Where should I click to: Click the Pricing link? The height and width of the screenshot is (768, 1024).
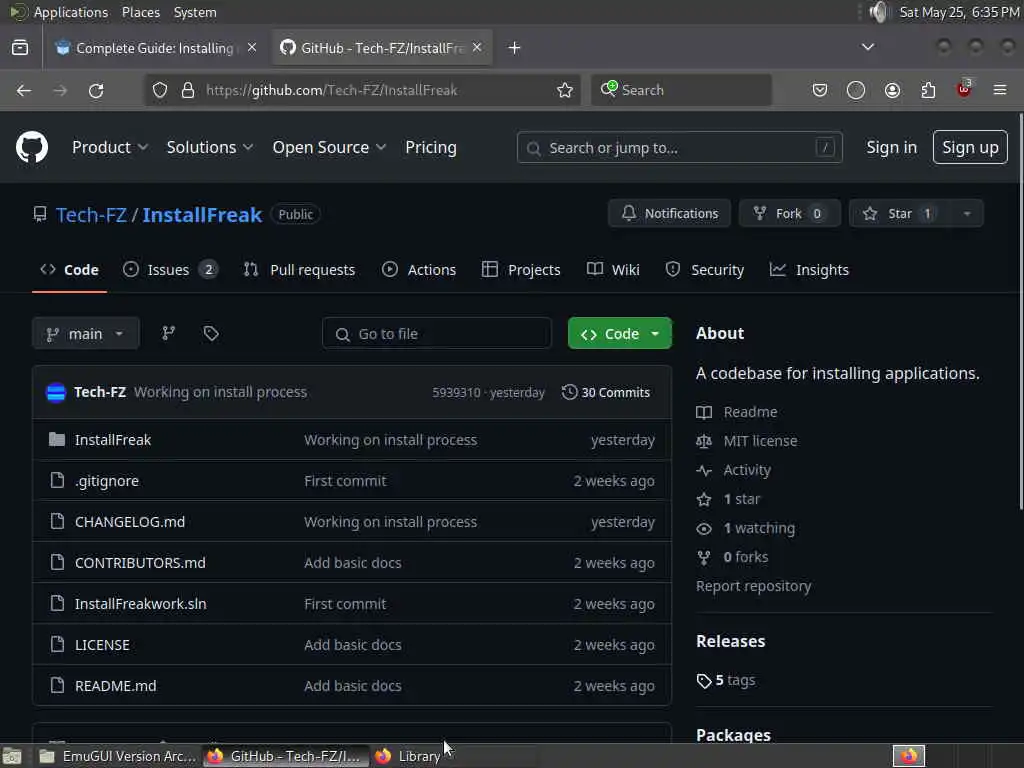click(x=431, y=148)
